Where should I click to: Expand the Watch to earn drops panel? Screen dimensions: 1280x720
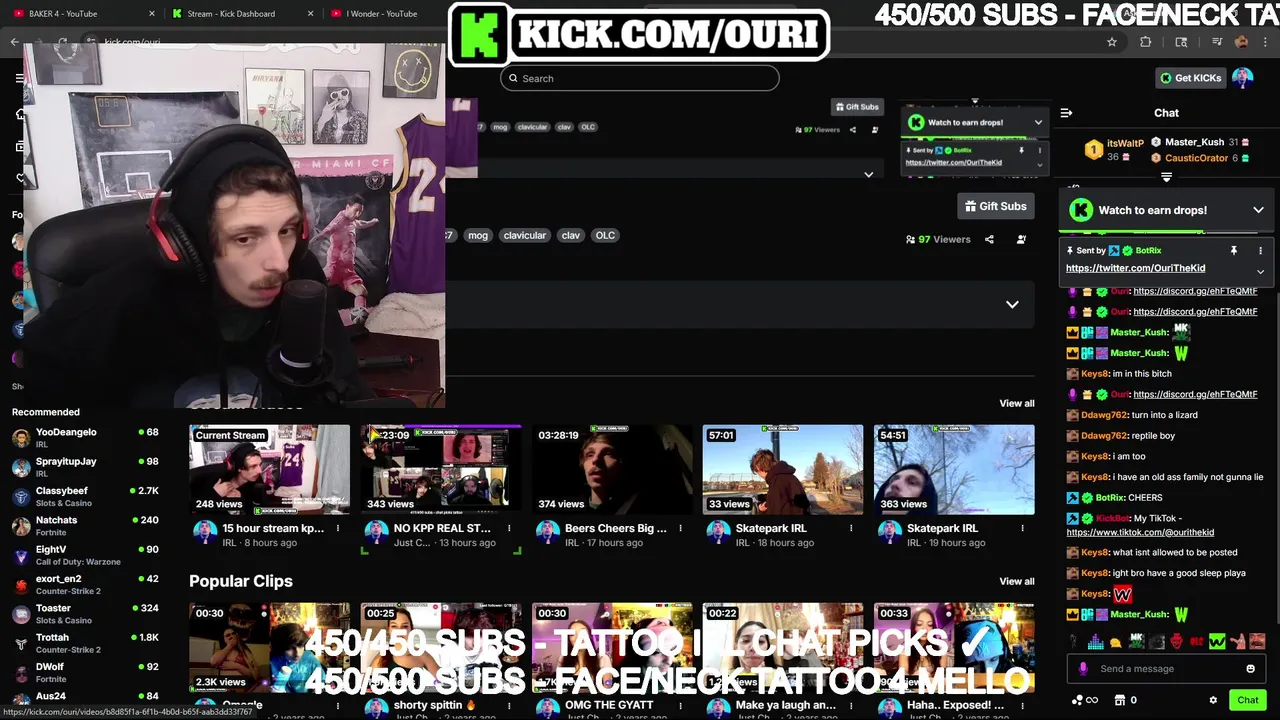pyautogui.click(x=1258, y=210)
